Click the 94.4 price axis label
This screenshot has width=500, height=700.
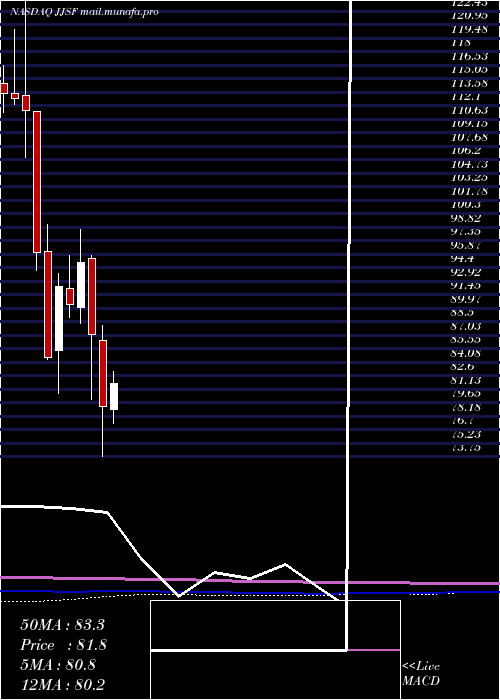pos(463,258)
